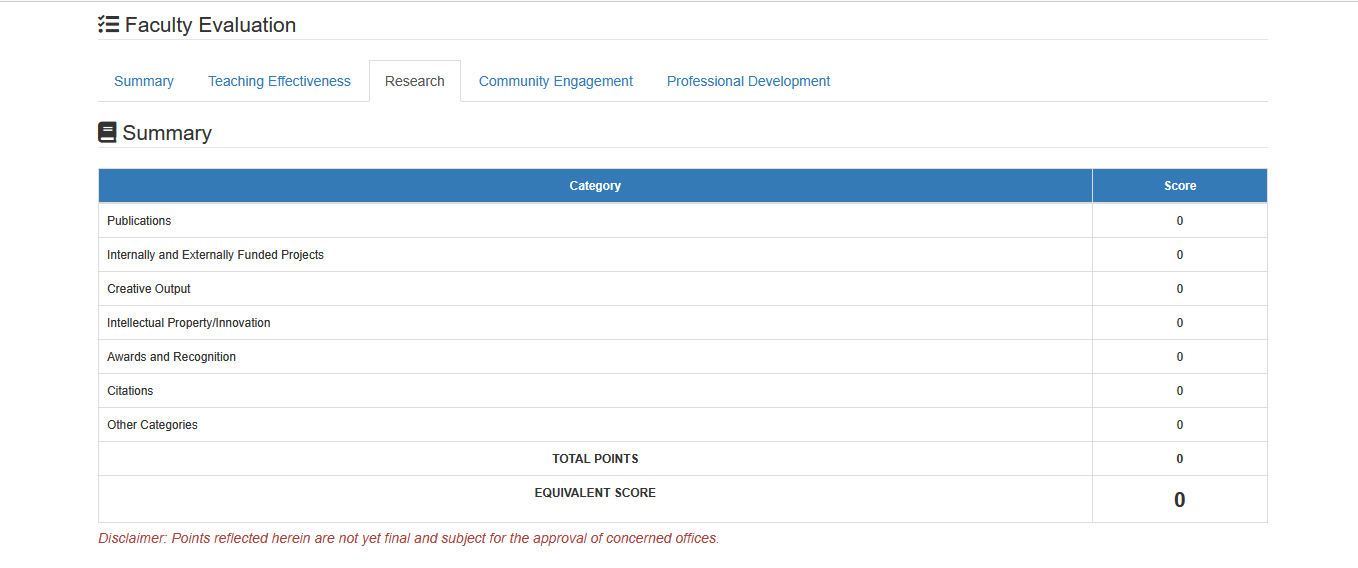Click score value for Intellectual Property/Innovation
Image resolution: width=1358 pixels, height=568 pixels.
tap(1180, 323)
